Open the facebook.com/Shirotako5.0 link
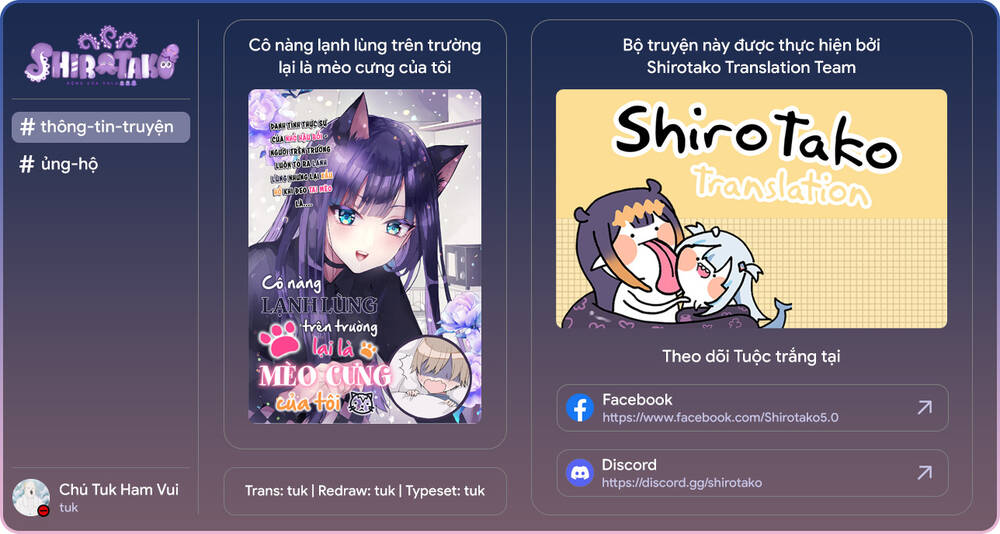1000x534 pixels. point(720,418)
